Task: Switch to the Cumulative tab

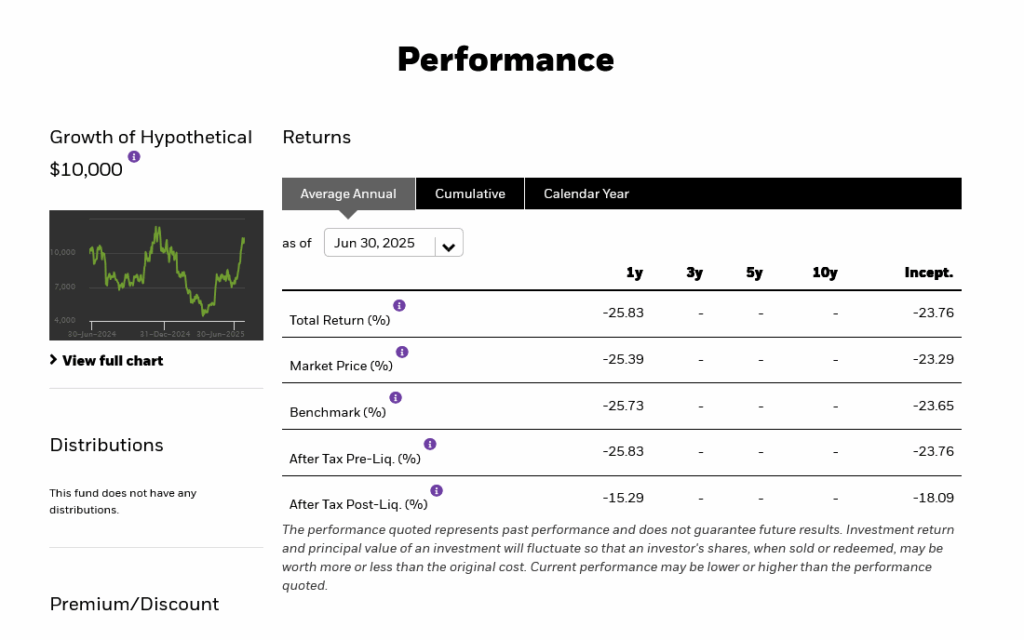Action: (470, 194)
